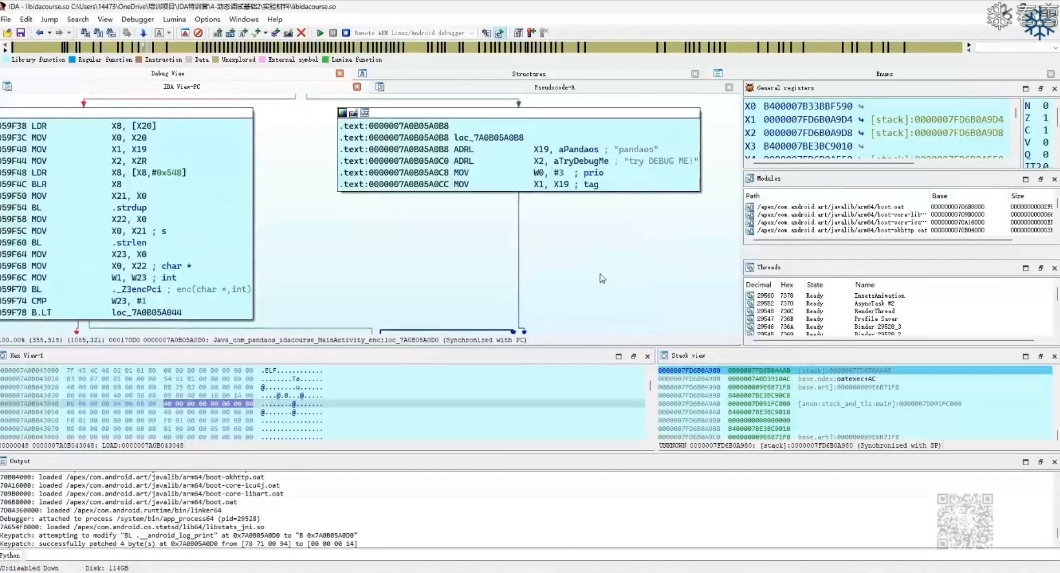Click the Pseudocode-A tab icon

[380, 86]
